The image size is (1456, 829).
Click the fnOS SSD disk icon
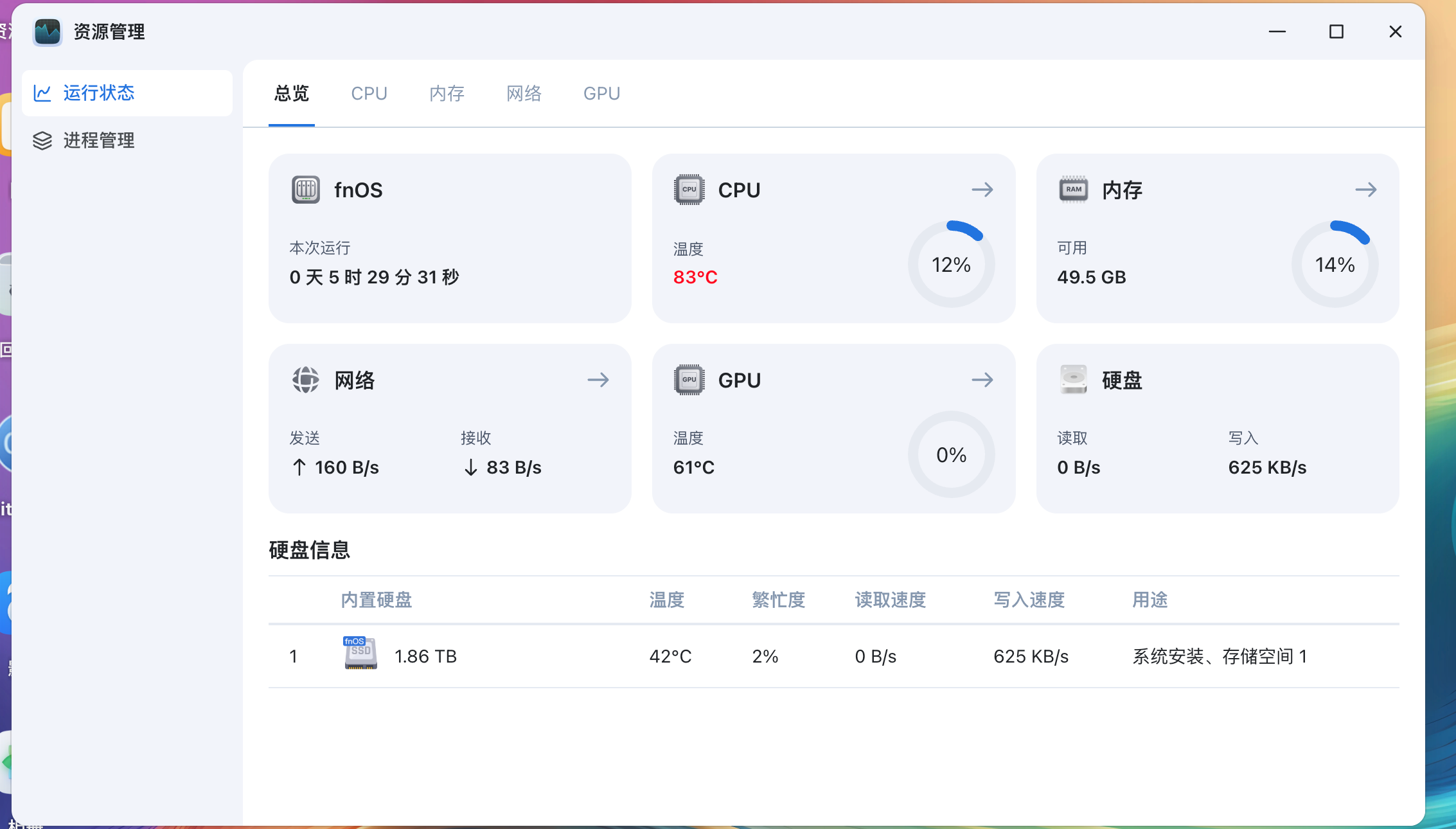coord(360,654)
